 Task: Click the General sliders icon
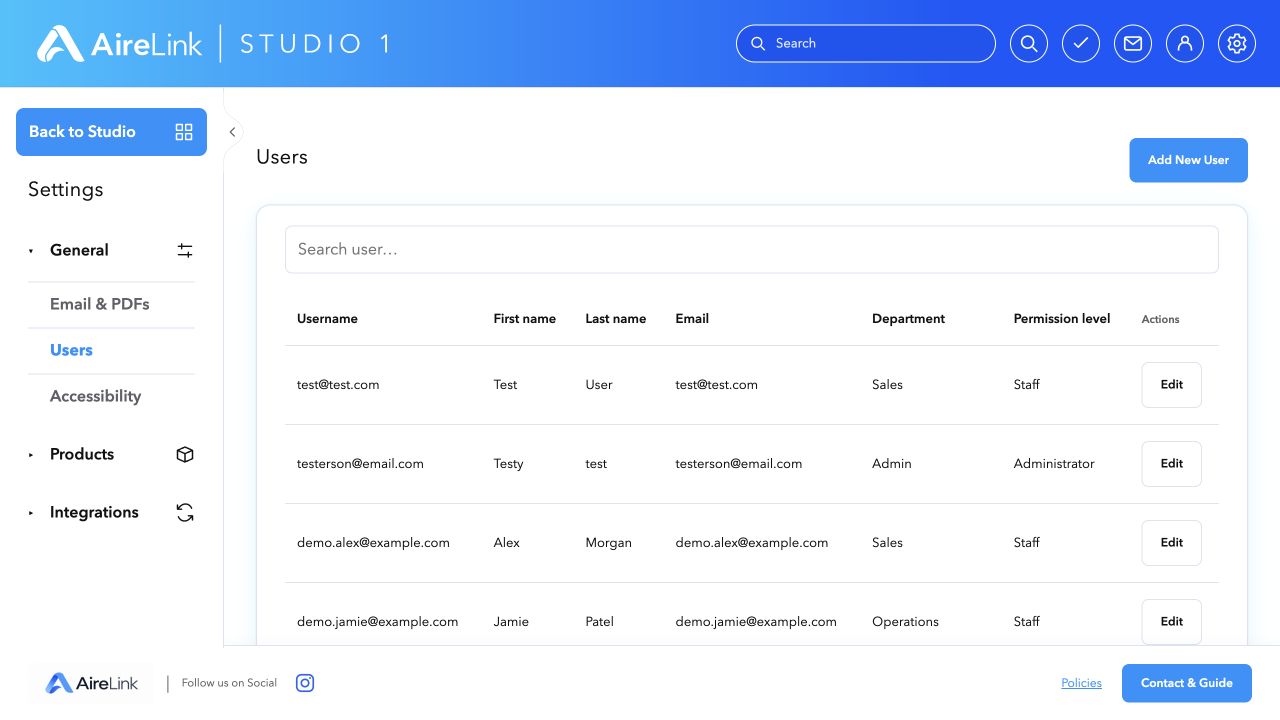pos(185,250)
